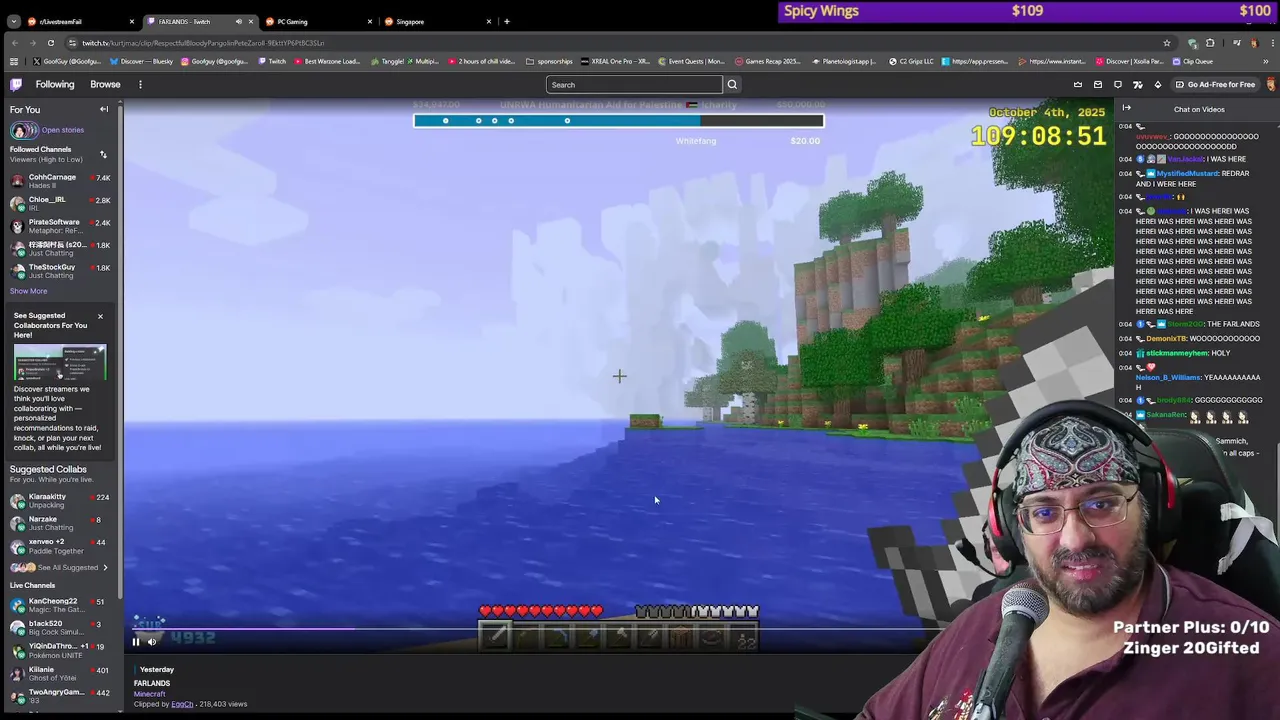This screenshot has height=720, width=1280.
Task: Open the sponsorships bookmark folder
Action: point(549,61)
